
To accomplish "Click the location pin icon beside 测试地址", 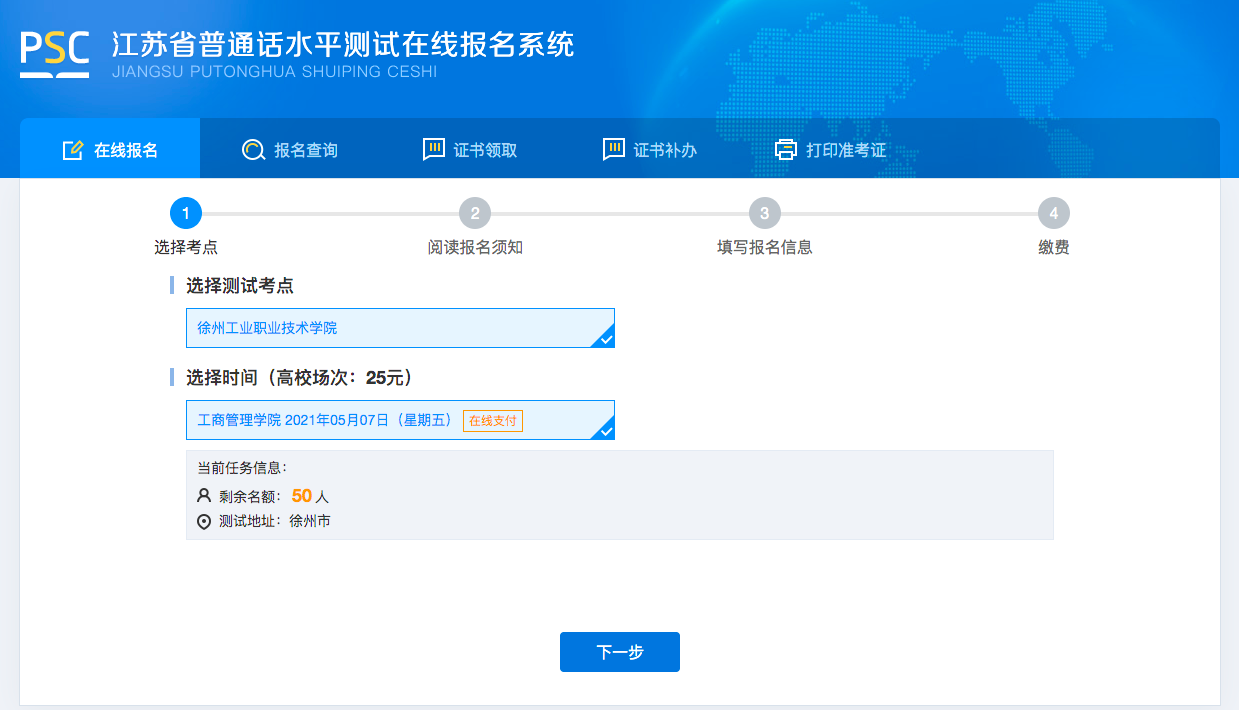I will (204, 521).
